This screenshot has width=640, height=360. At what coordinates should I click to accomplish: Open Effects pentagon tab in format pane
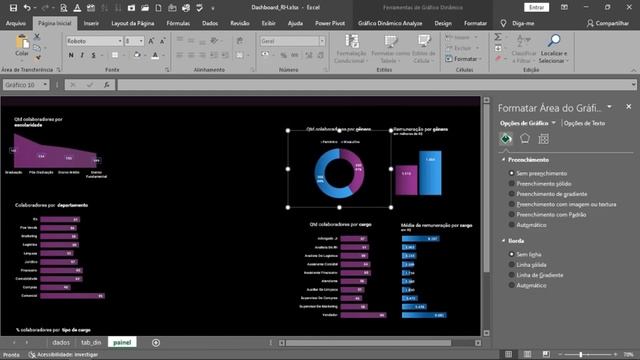(x=525, y=139)
